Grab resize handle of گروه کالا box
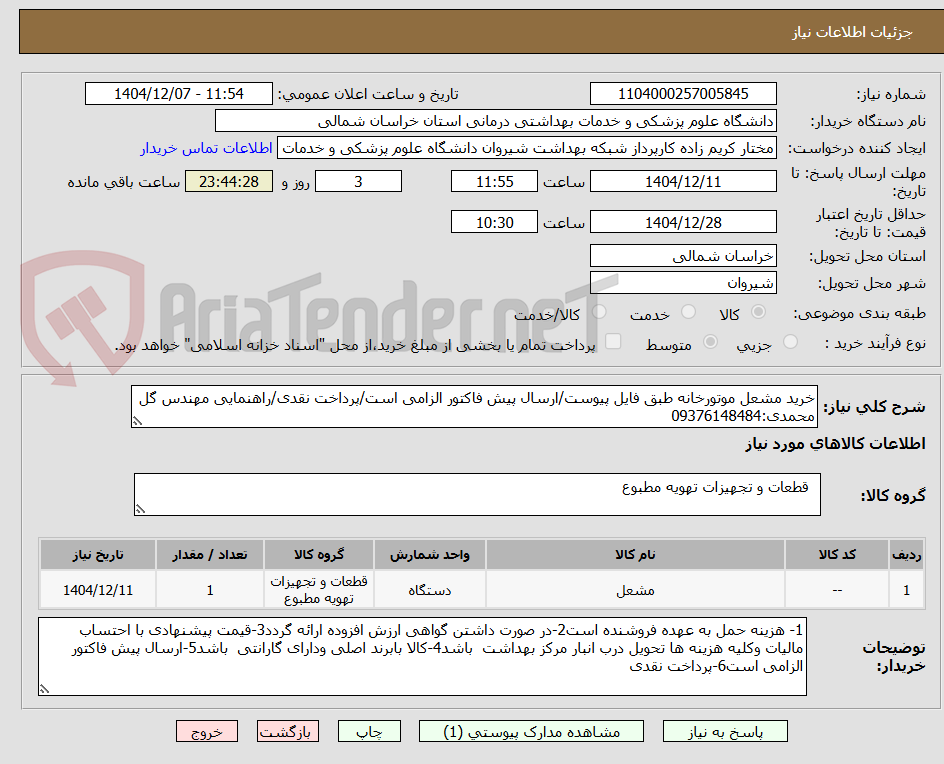The width and height of the screenshot is (944, 764). (140, 509)
